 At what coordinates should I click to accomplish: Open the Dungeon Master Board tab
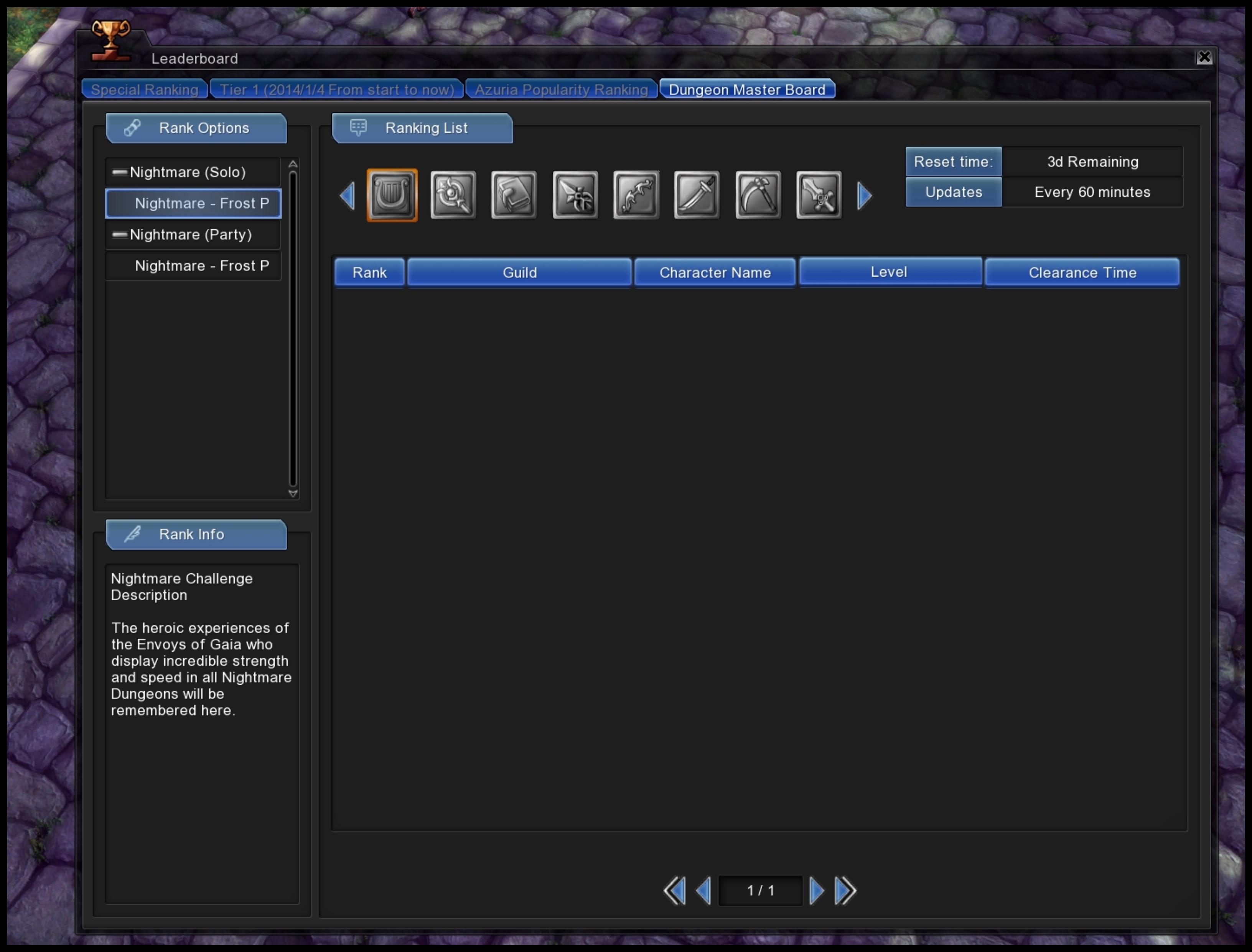coord(747,89)
